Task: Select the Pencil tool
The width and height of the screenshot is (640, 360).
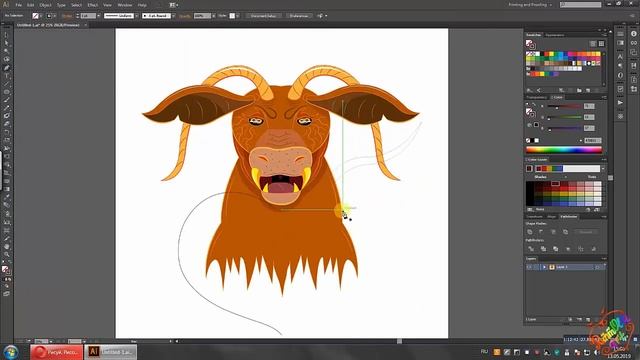Action: [7, 108]
